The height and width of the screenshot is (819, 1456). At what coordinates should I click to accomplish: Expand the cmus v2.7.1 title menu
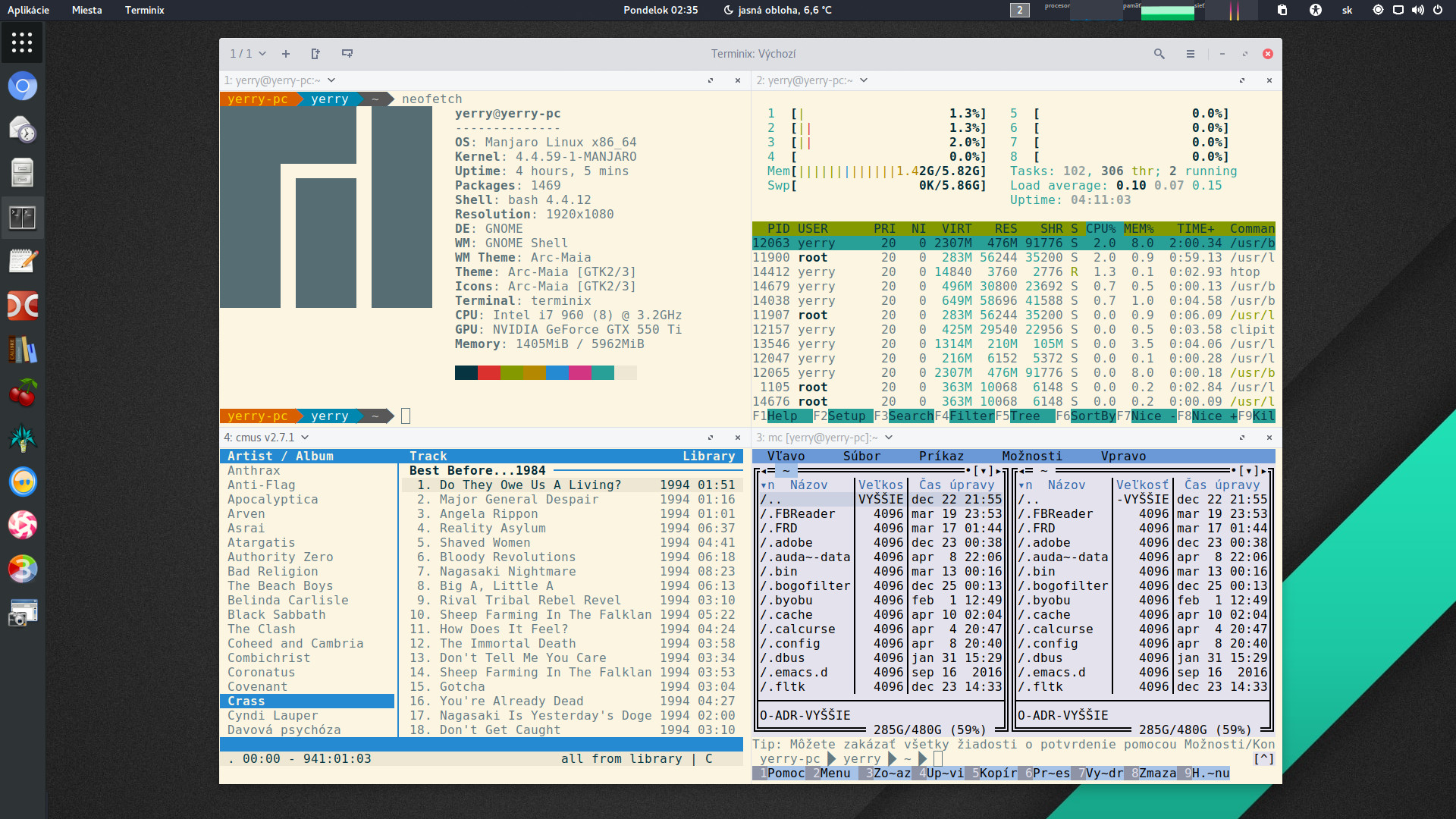click(x=266, y=438)
